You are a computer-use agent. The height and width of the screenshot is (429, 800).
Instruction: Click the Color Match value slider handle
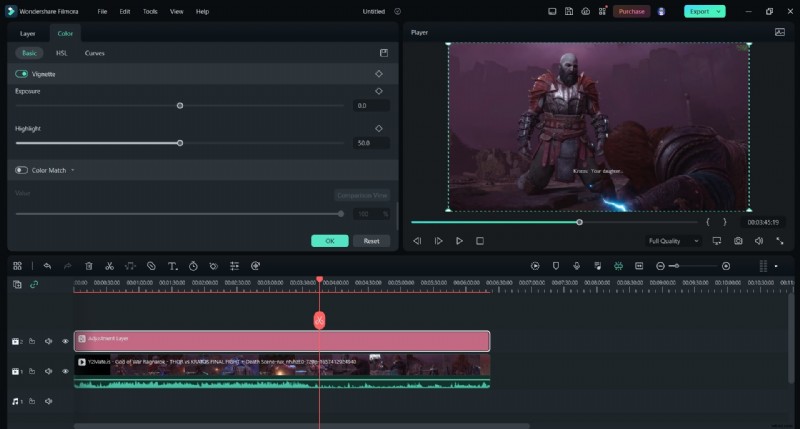(341, 214)
